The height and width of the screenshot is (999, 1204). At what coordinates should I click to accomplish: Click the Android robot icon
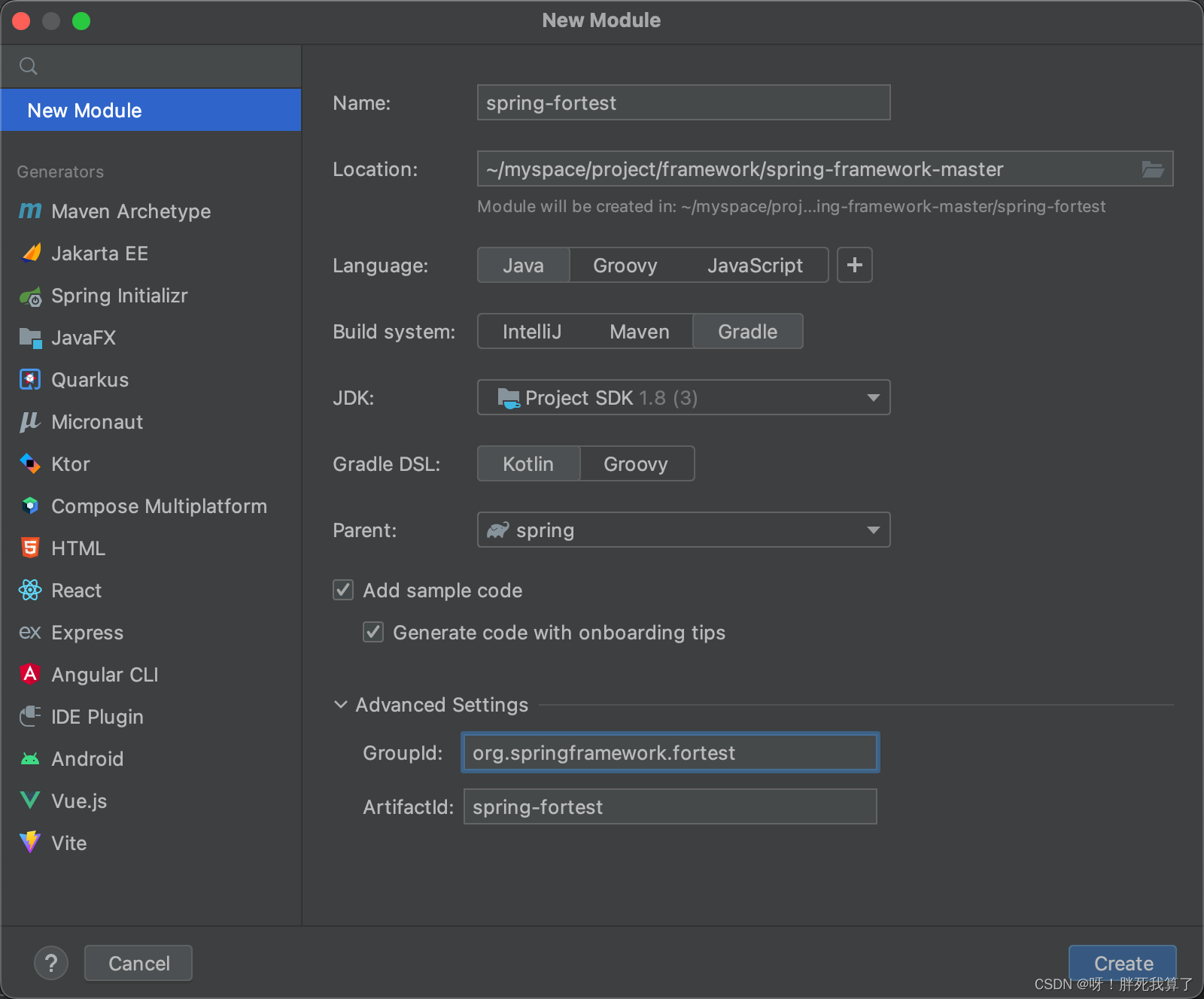point(30,759)
